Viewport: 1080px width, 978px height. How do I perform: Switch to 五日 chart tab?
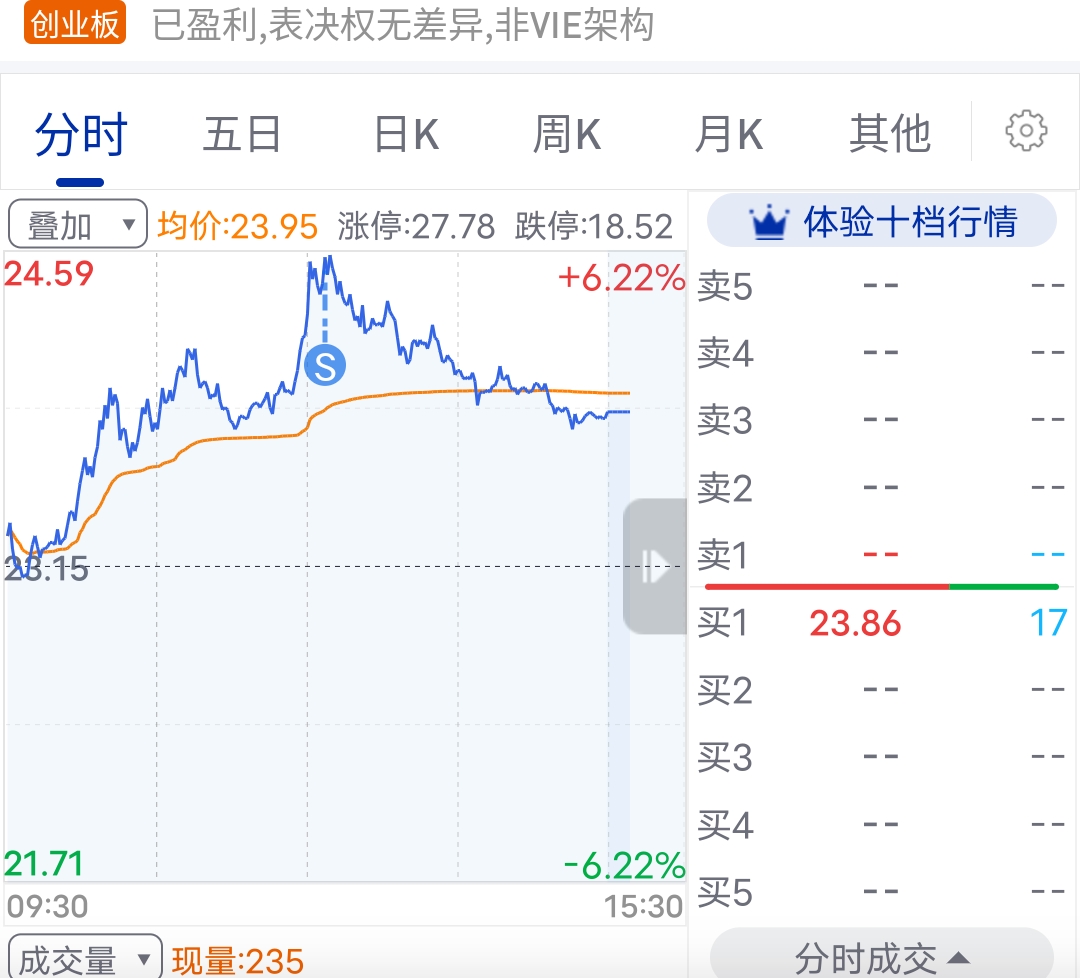[242, 134]
